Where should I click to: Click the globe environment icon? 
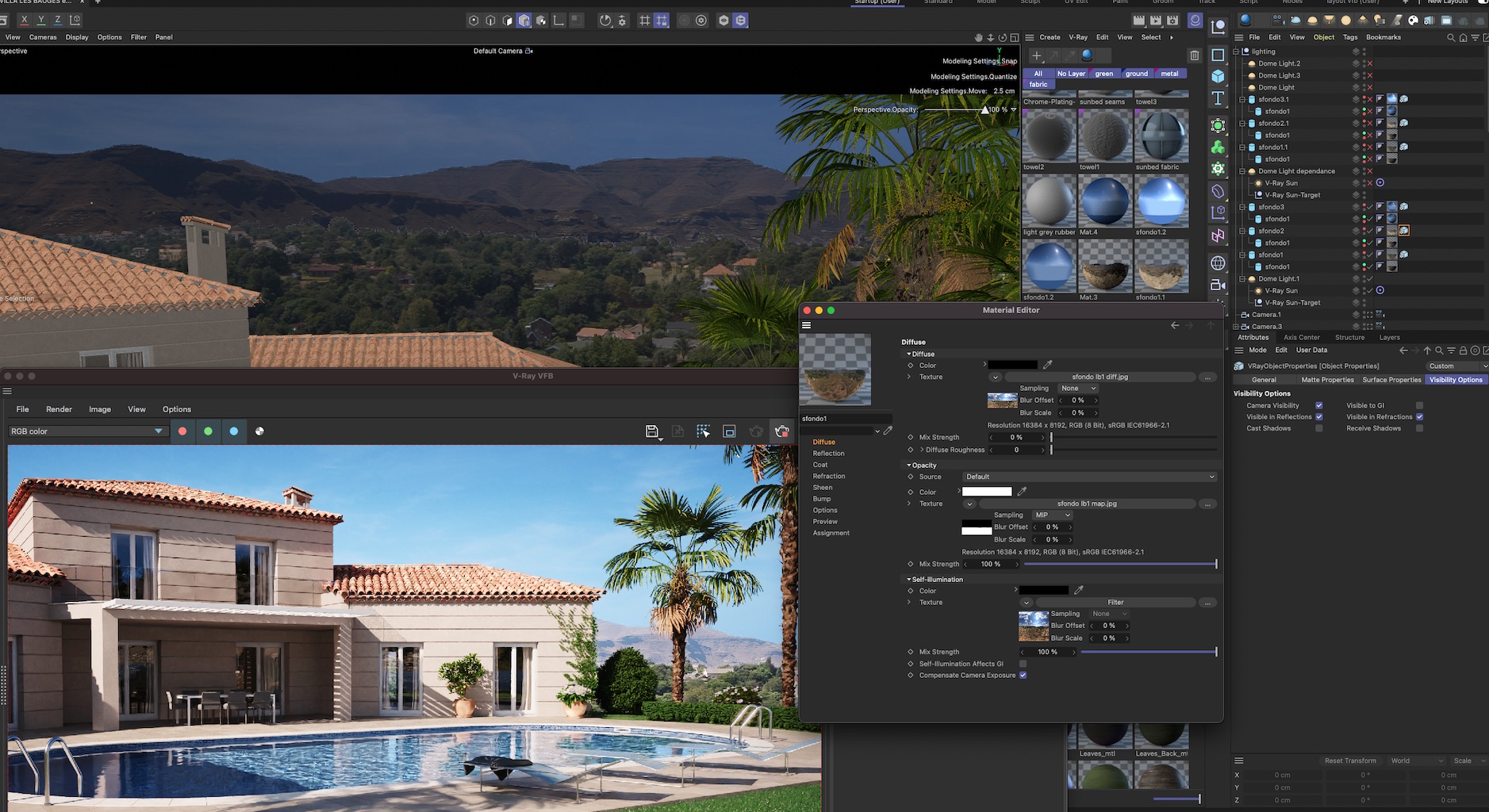click(1218, 263)
